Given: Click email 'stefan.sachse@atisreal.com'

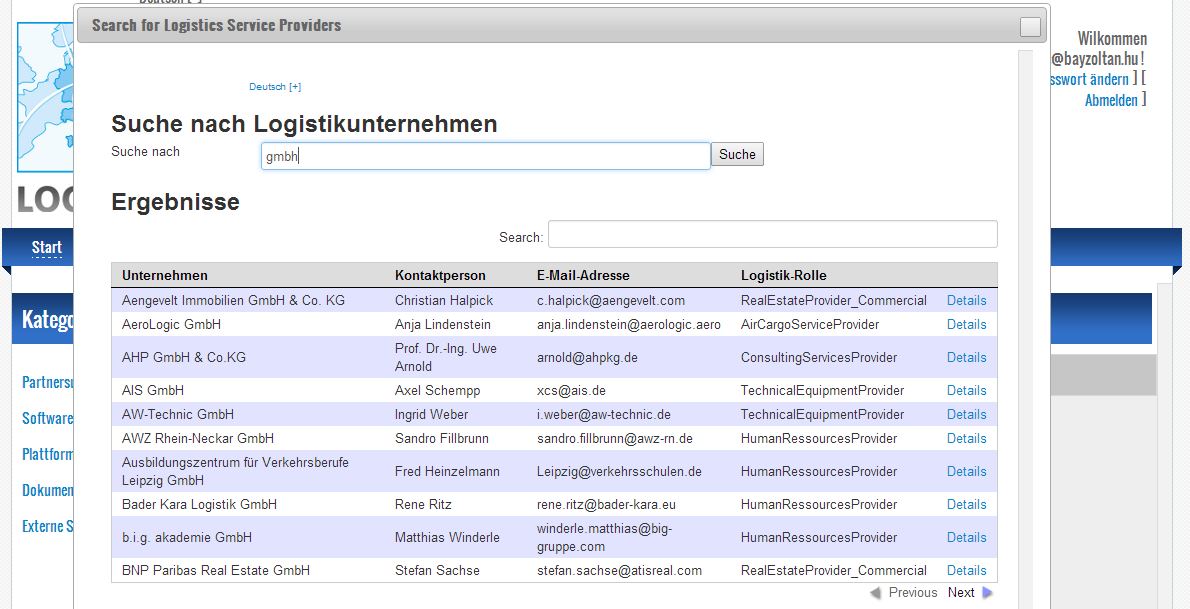Looking at the screenshot, I should 619,570.
